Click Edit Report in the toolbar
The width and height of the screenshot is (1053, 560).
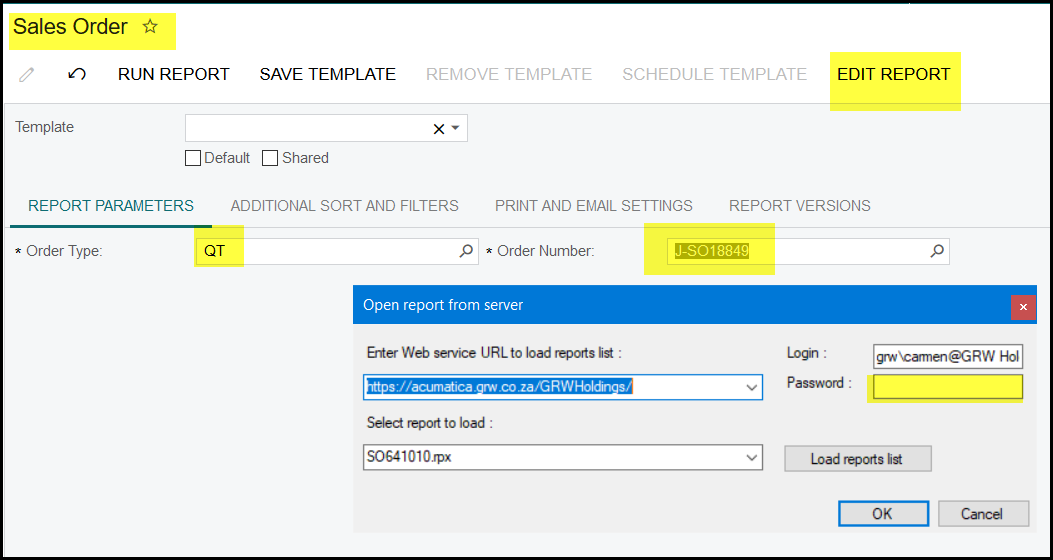893,75
